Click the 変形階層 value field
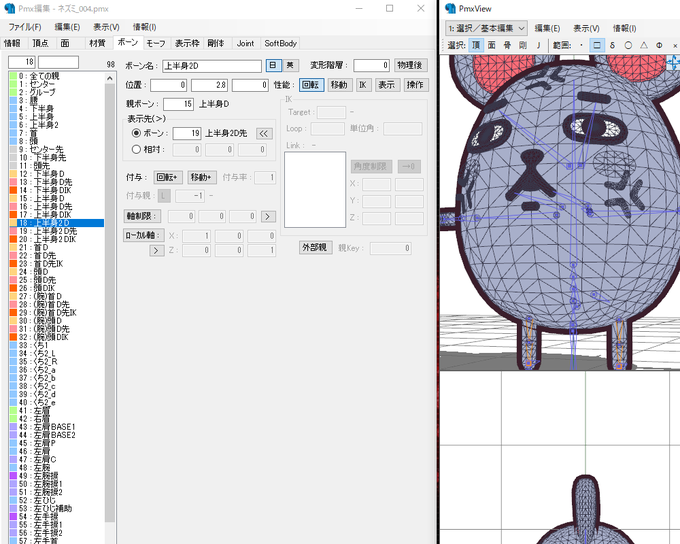 point(372,66)
